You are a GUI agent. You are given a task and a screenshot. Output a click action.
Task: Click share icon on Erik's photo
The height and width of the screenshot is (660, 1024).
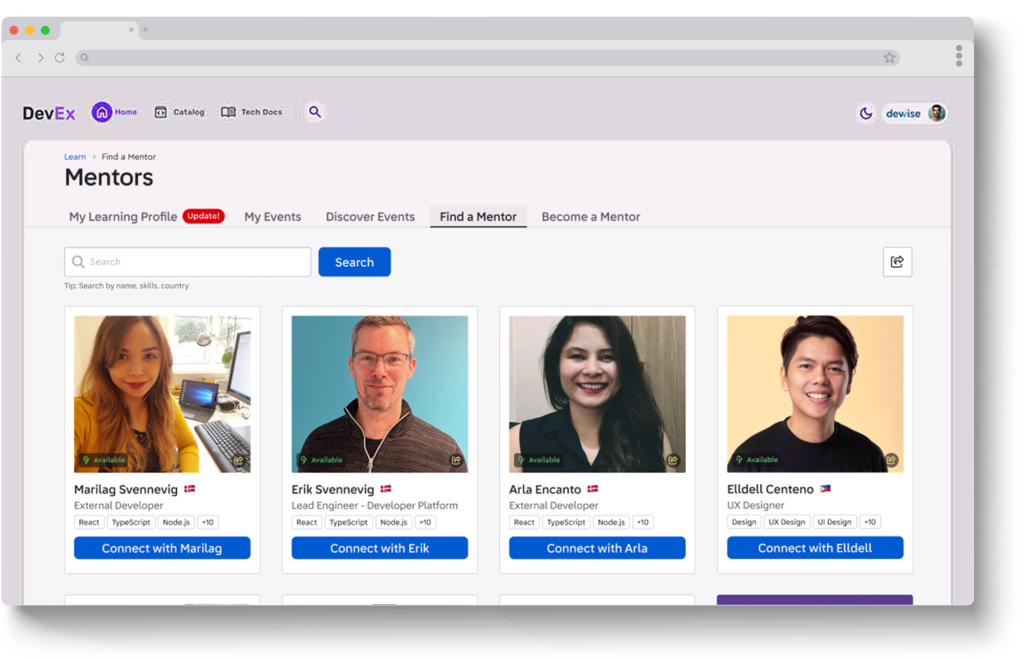456,460
